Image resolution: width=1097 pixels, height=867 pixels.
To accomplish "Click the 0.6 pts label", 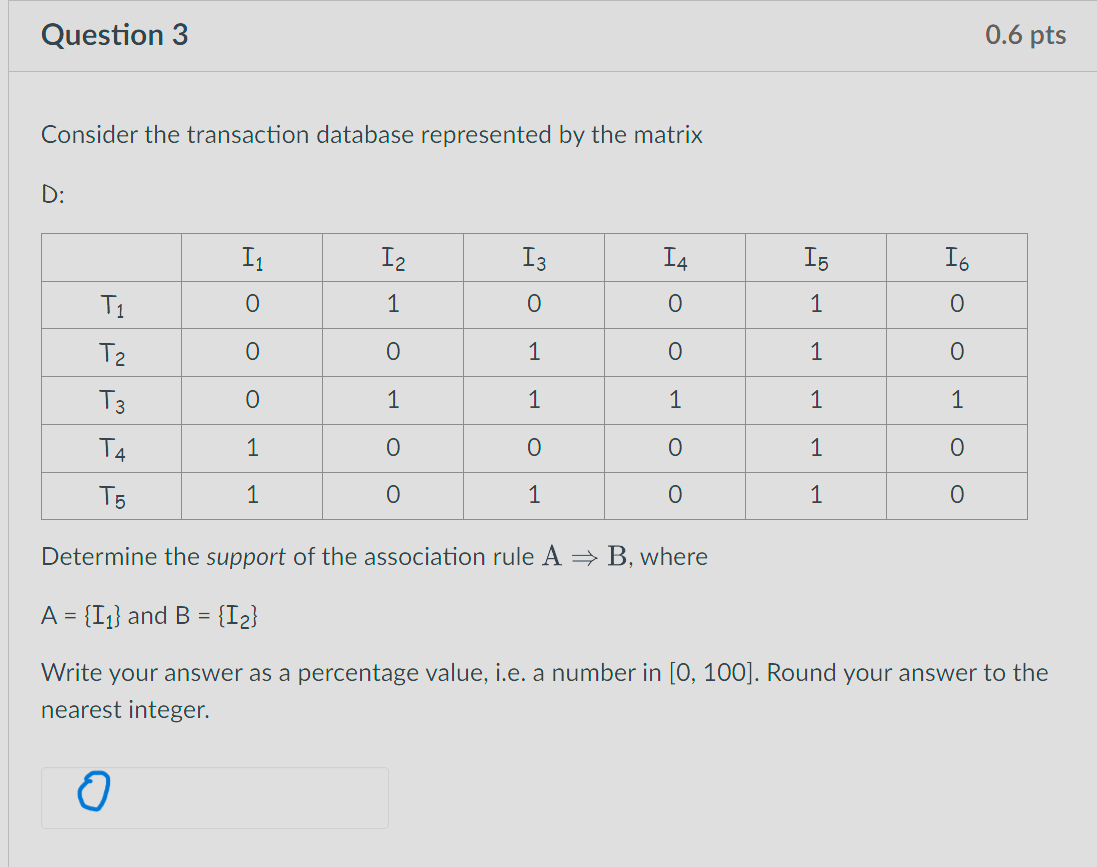I will pyautogui.click(x=1025, y=34).
